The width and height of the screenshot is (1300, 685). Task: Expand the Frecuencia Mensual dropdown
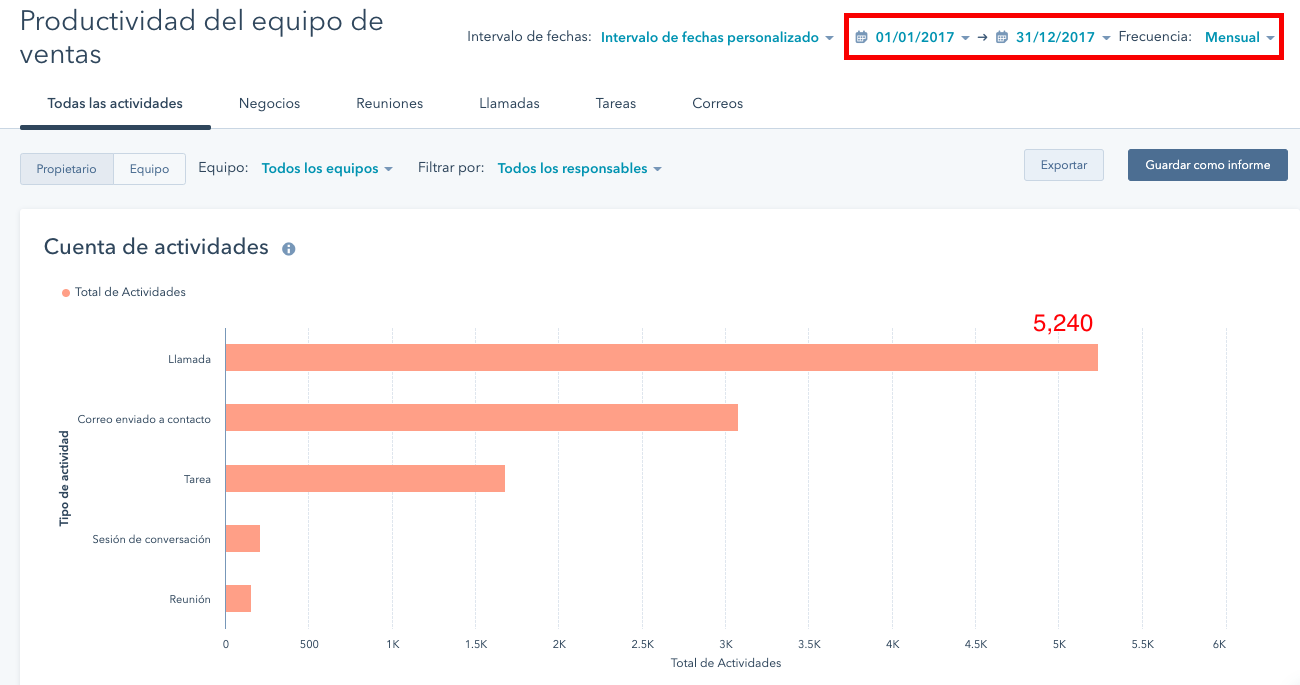point(1239,38)
